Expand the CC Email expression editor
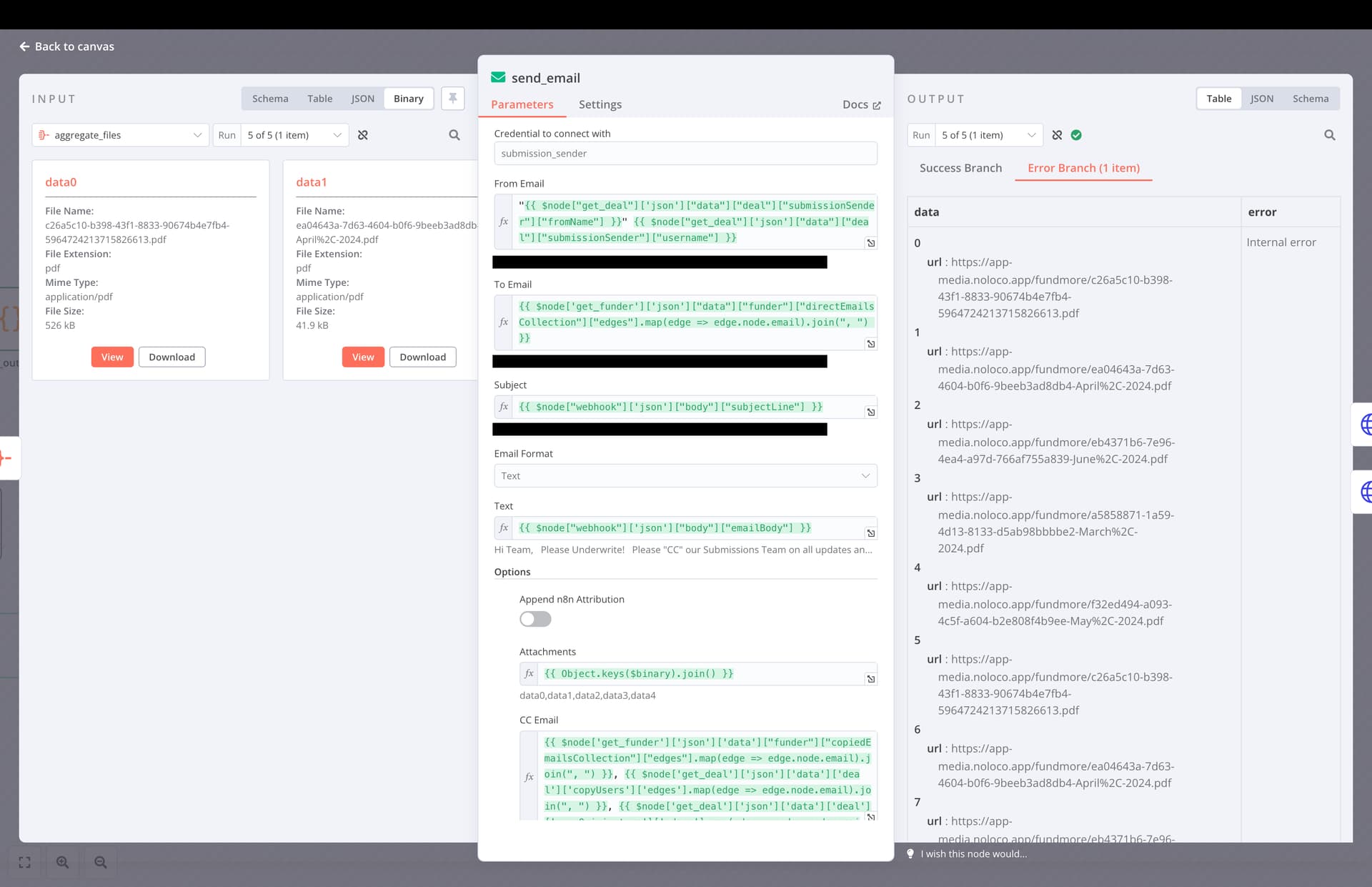1372x887 pixels. (871, 816)
